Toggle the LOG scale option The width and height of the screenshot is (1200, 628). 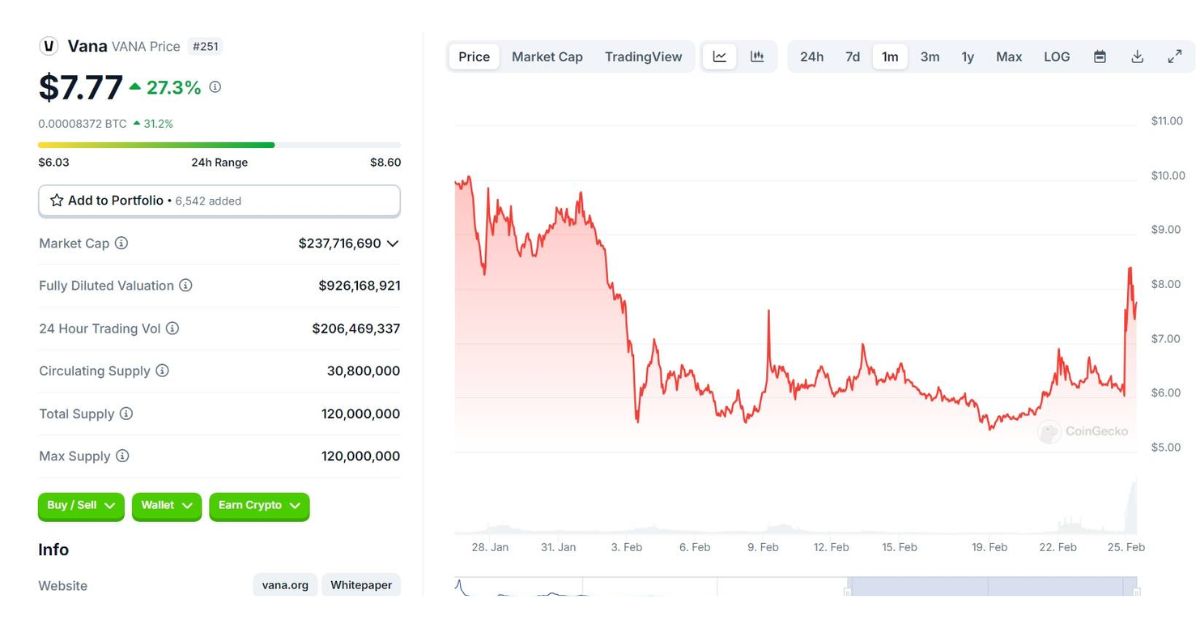tap(1057, 57)
